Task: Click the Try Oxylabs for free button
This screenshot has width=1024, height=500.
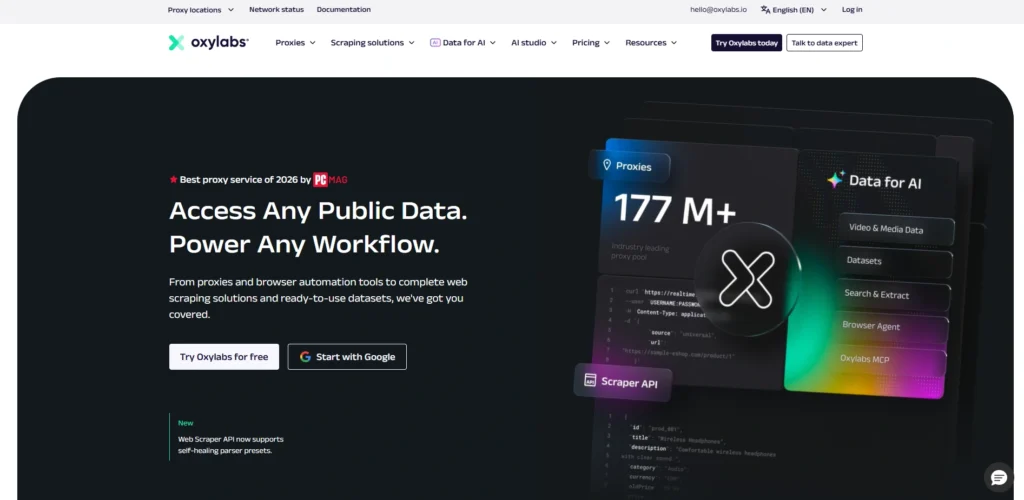Action: 224,357
